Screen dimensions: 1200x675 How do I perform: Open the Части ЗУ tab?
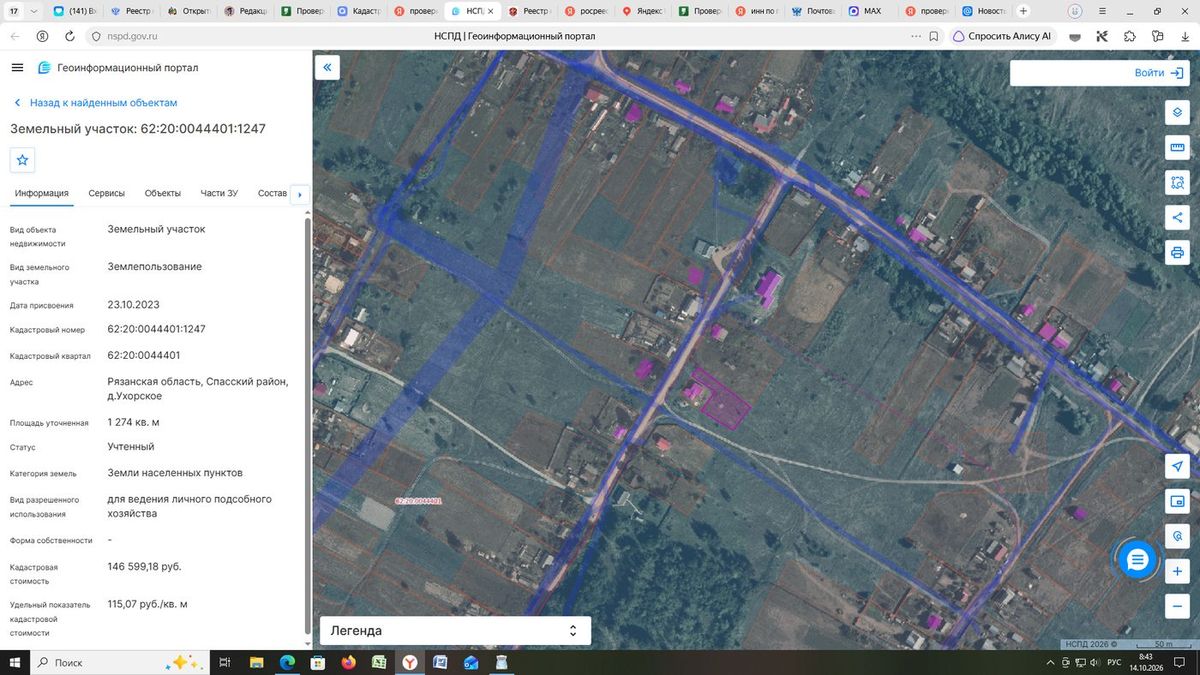coord(219,193)
